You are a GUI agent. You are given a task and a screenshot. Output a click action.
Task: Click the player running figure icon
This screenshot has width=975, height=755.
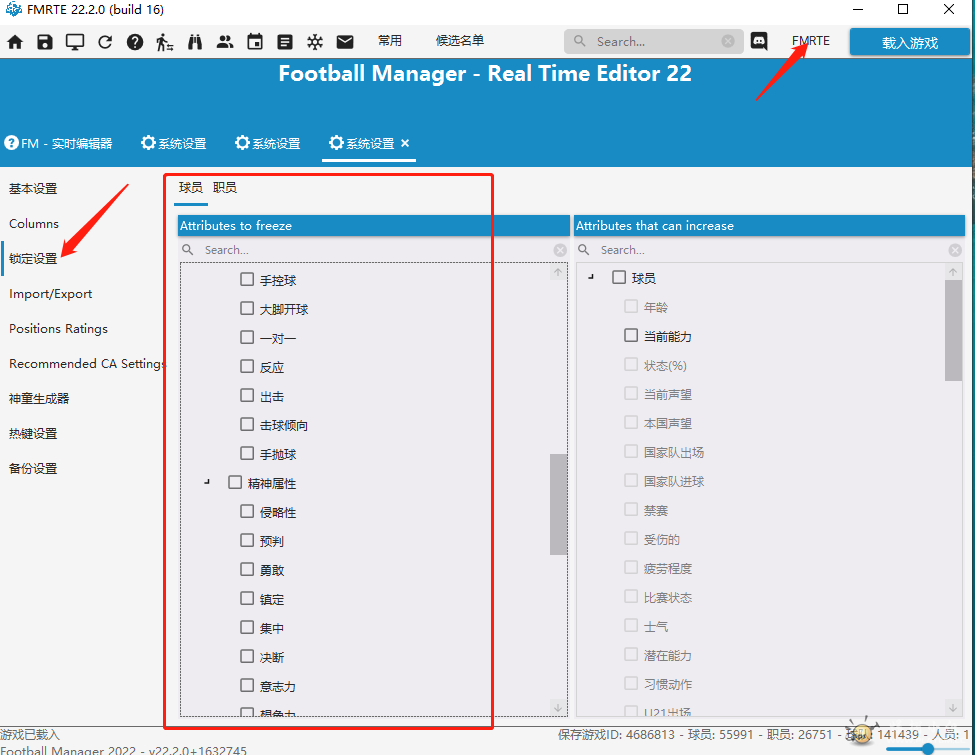click(x=164, y=42)
